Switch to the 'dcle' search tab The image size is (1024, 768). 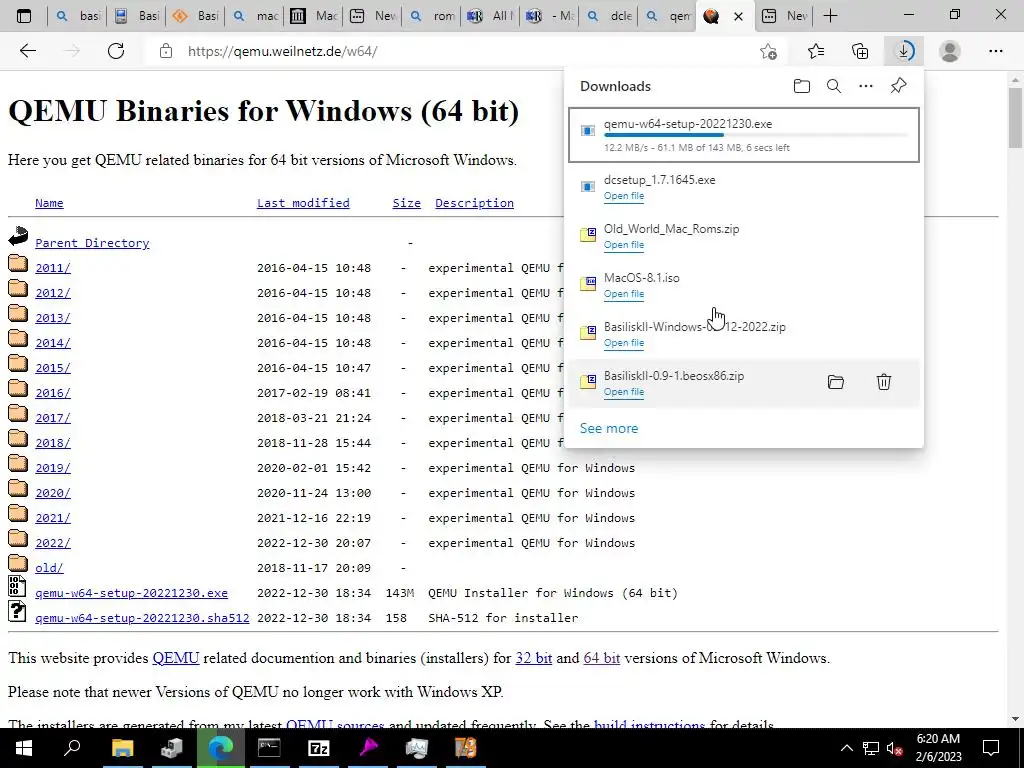coord(609,16)
